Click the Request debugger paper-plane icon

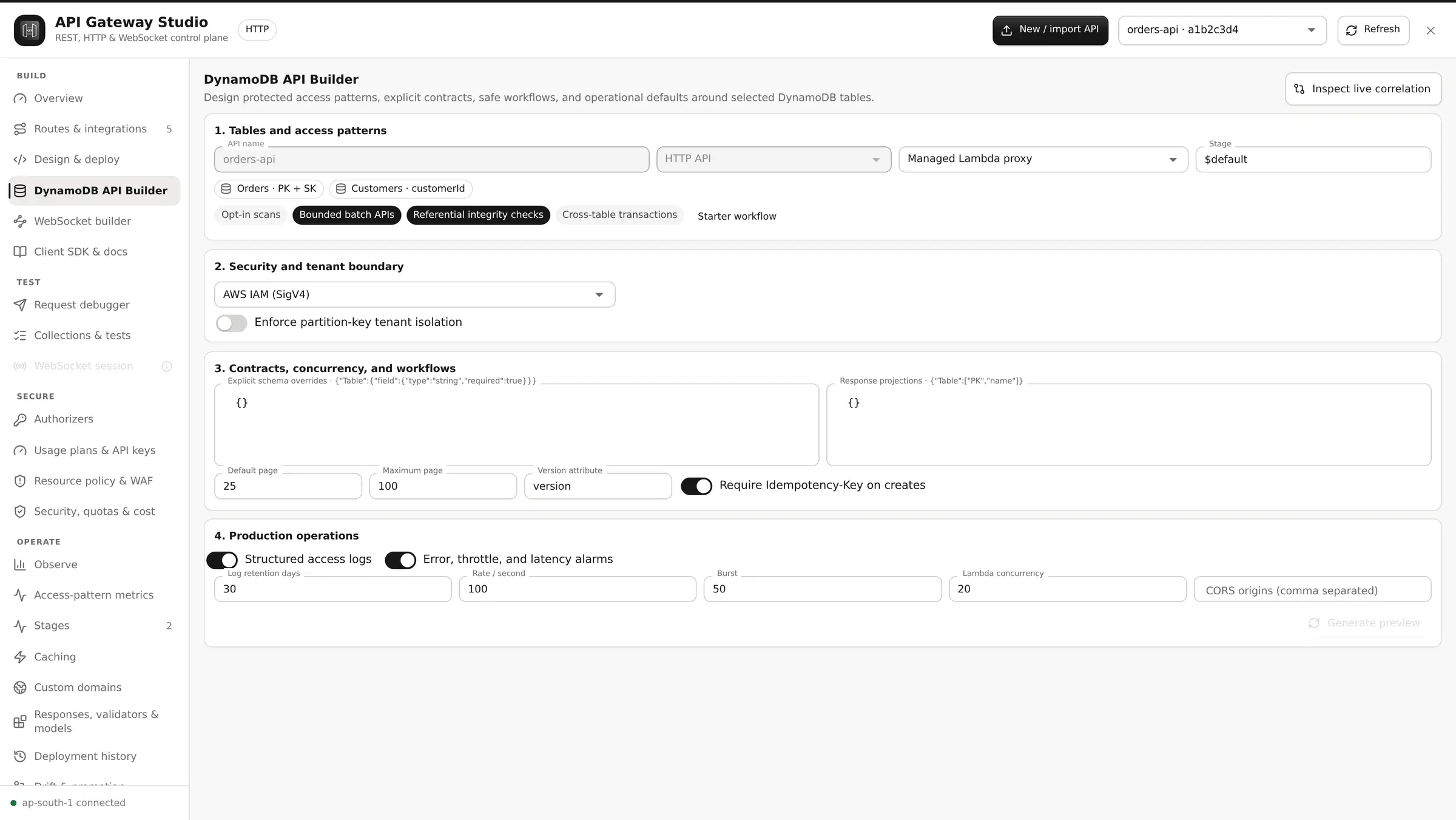pyautogui.click(x=20, y=305)
